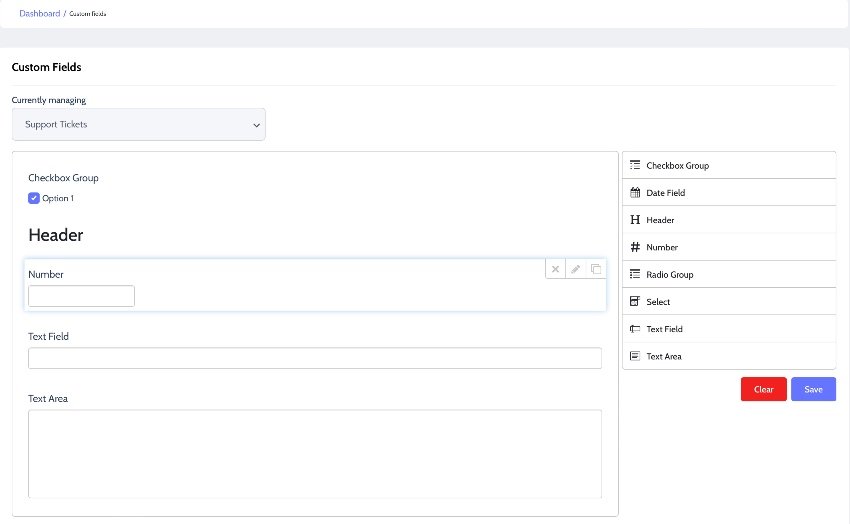Click the Number label in form canvas
This screenshot has width=850, height=524.
(46, 274)
